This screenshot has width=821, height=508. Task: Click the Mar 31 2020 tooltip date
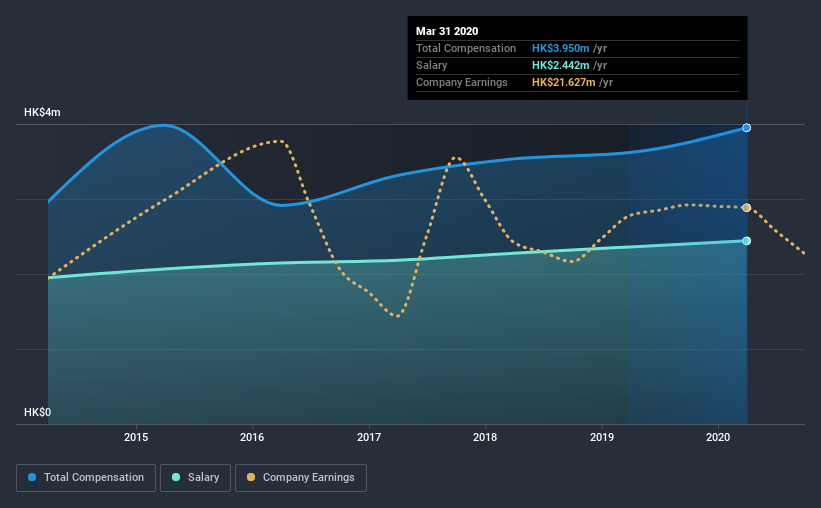click(x=447, y=31)
